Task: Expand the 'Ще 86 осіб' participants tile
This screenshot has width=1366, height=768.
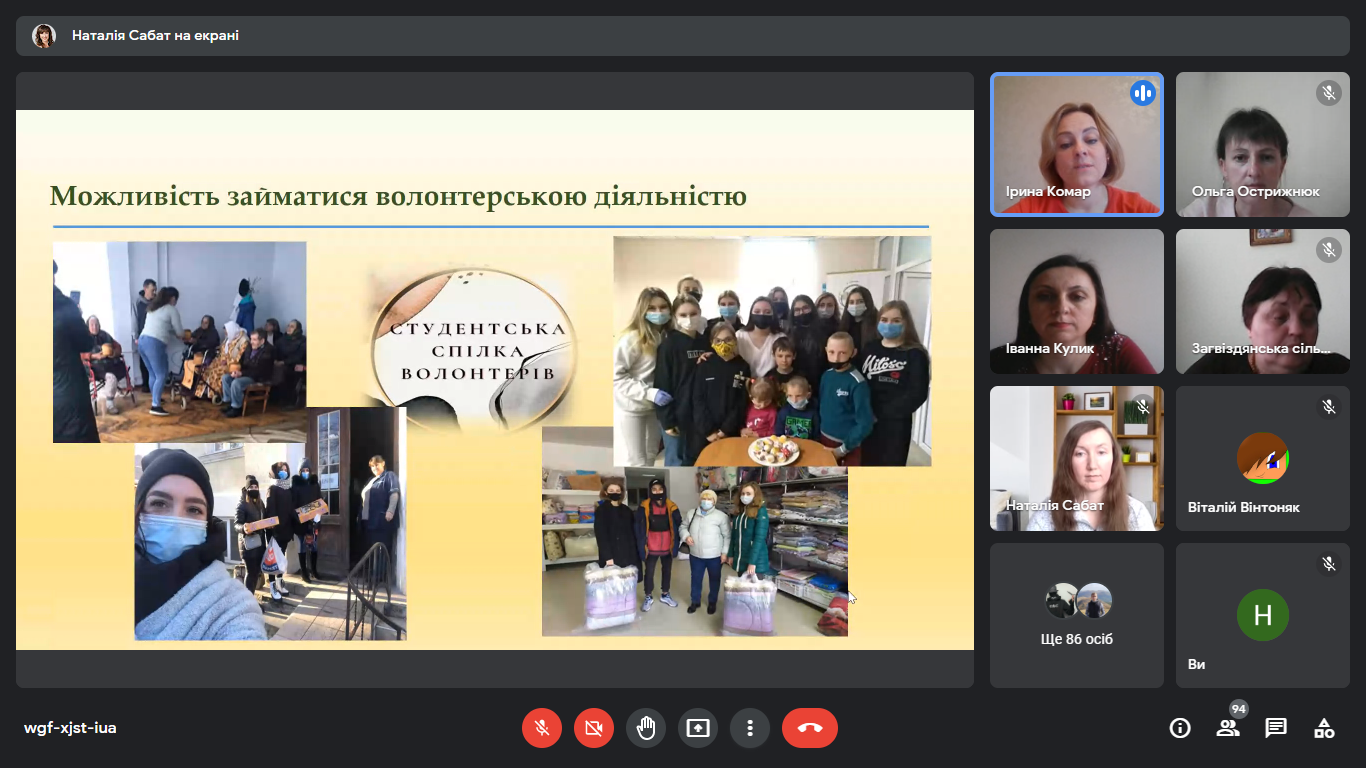Action: coord(1076,615)
